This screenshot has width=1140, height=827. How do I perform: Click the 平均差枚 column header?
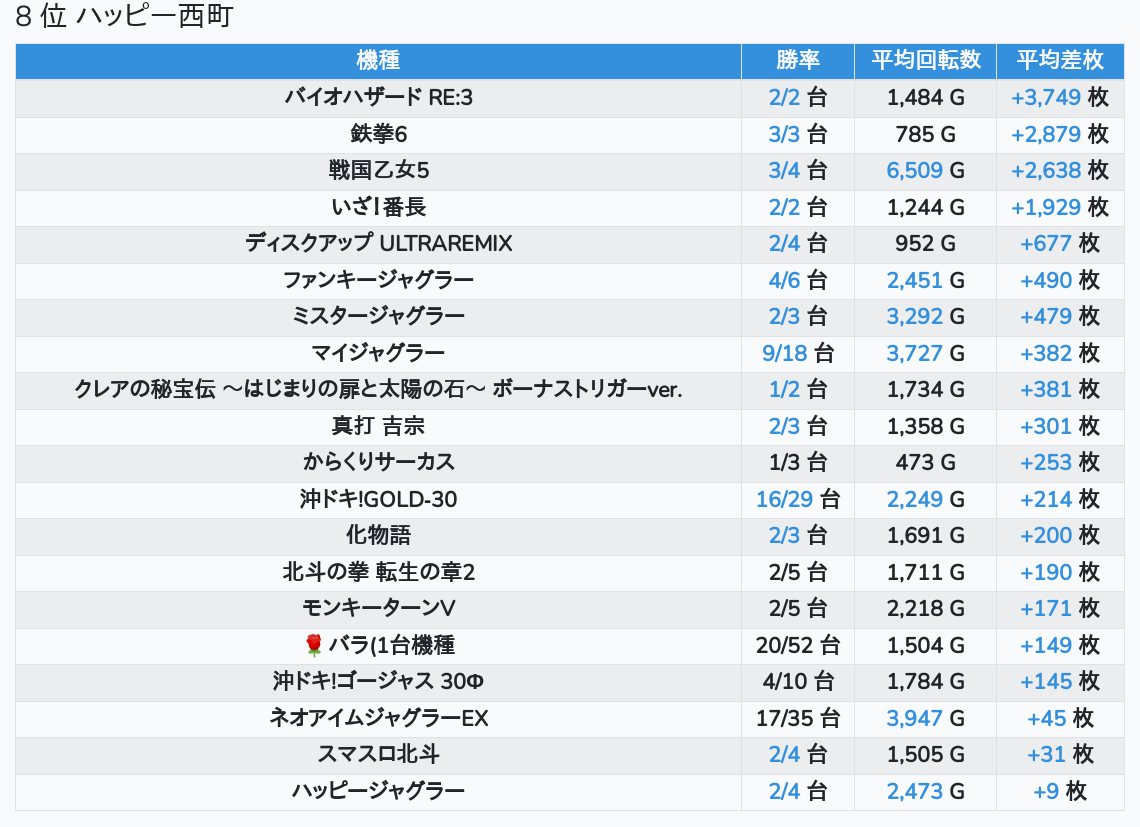[x=1060, y=60]
